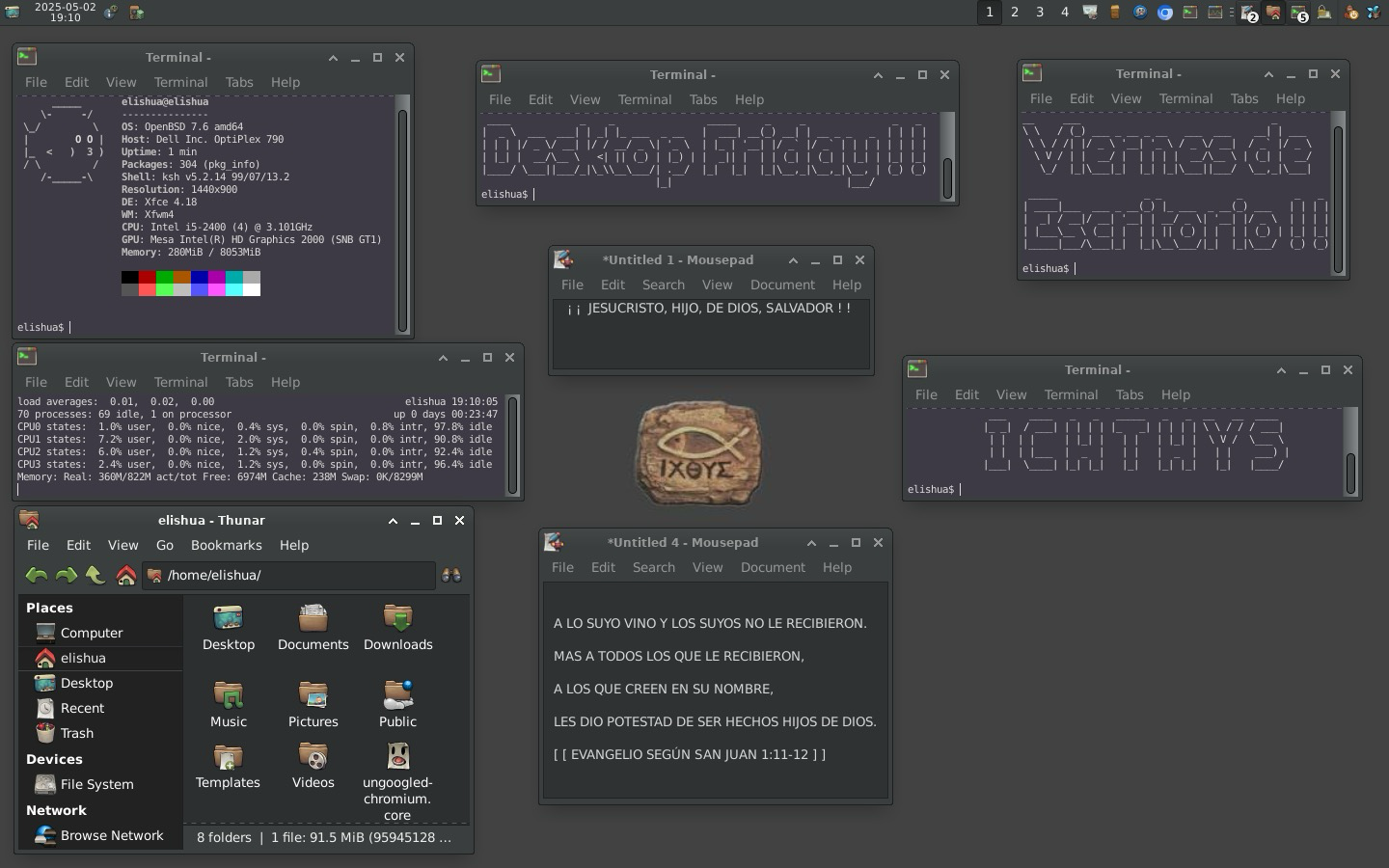Open the Tabs menu in the system info terminal
Screen dimensions: 1389x868
click(239, 82)
